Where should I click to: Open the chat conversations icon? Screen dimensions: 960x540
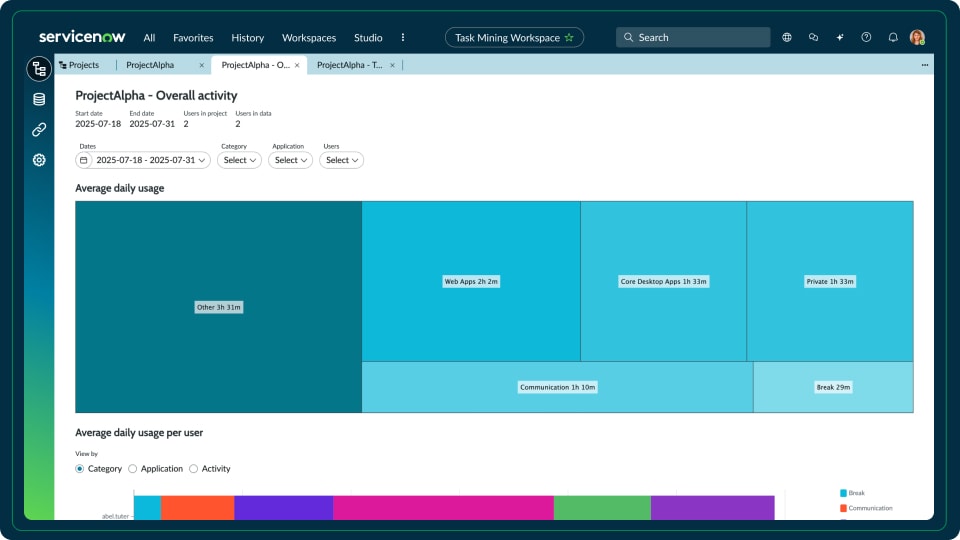813,38
